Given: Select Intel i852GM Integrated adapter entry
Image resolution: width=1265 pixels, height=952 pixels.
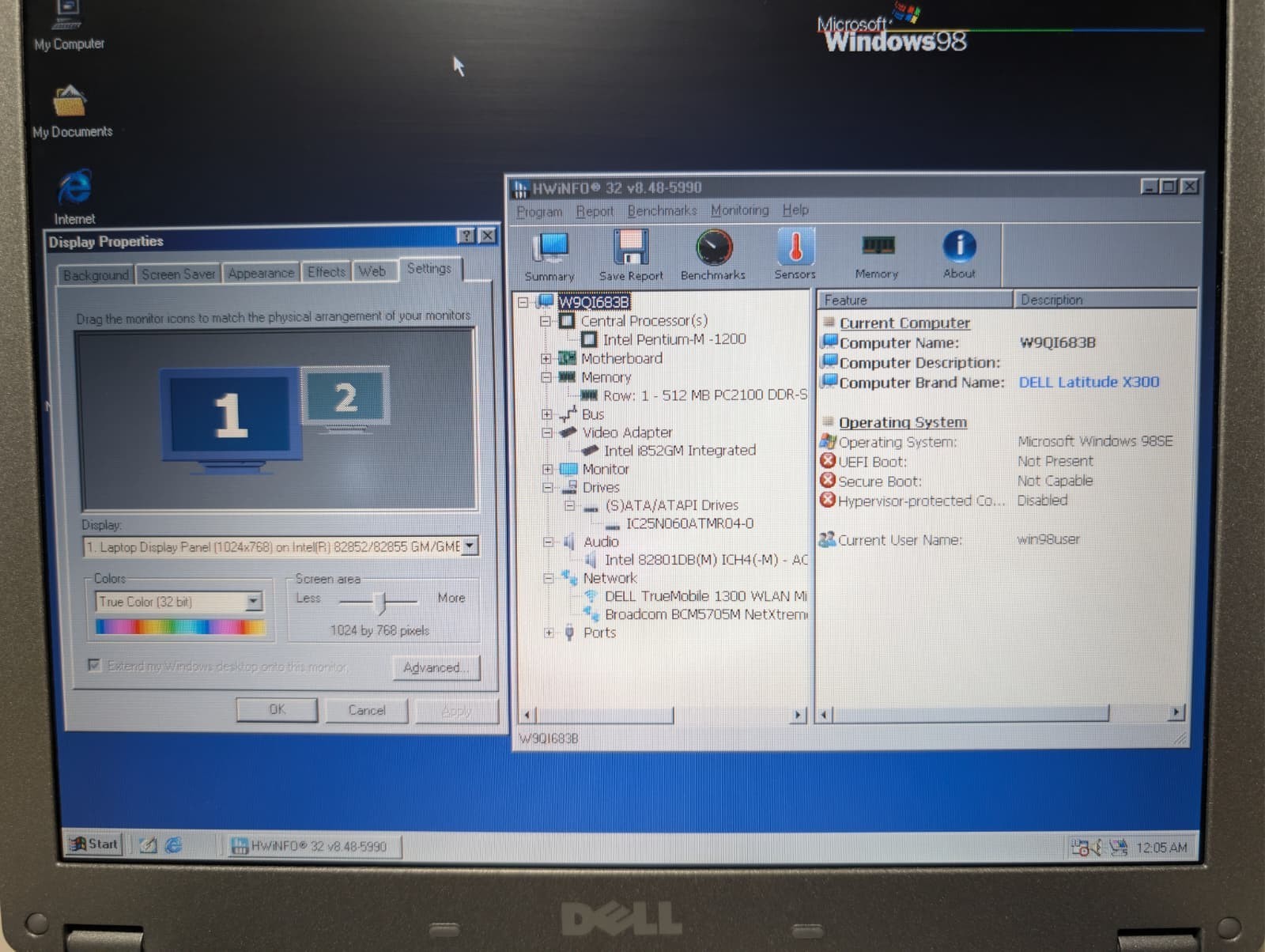Looking at the screenshot, I should (x=680, y=451).
